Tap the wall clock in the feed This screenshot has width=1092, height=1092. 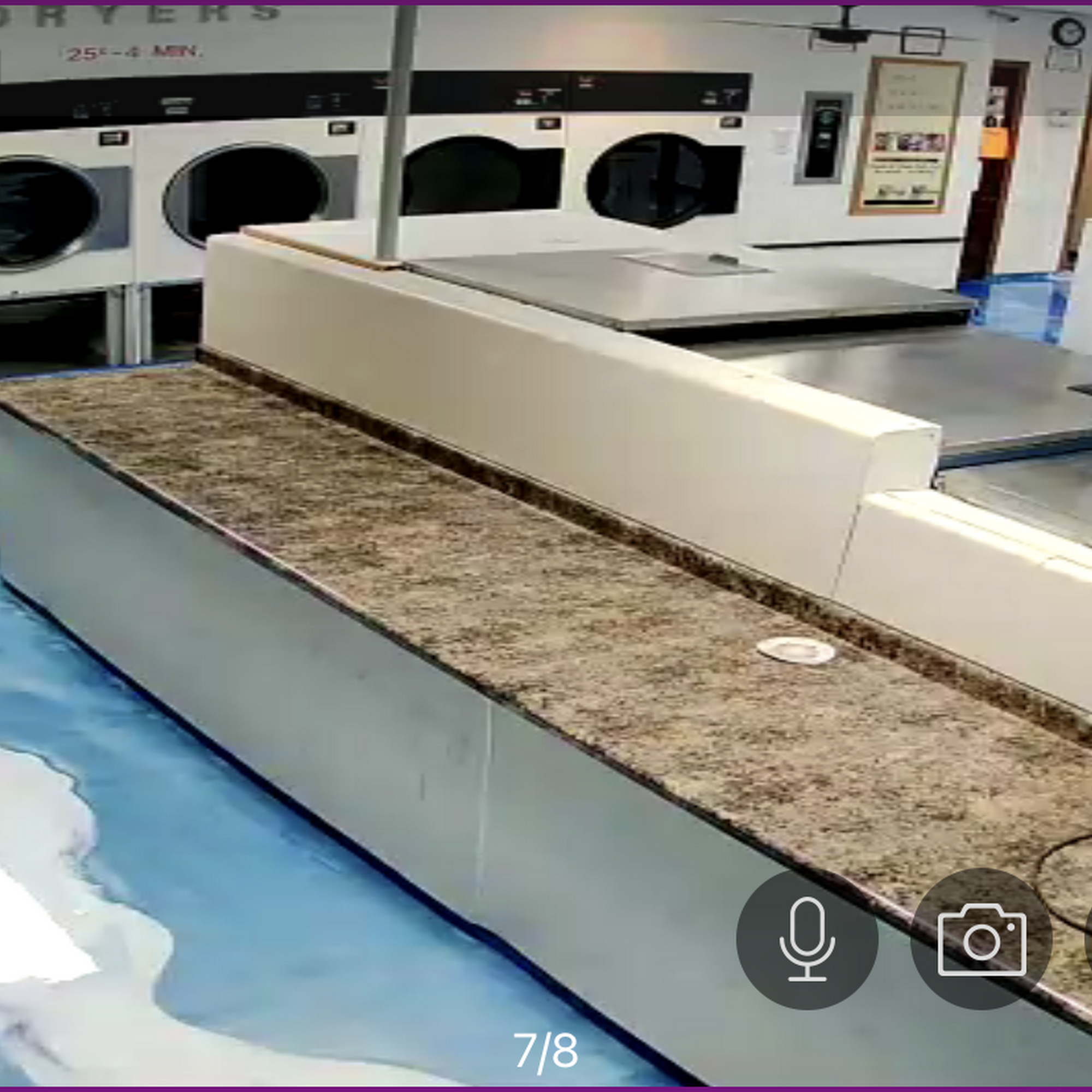coord(1067,32)
